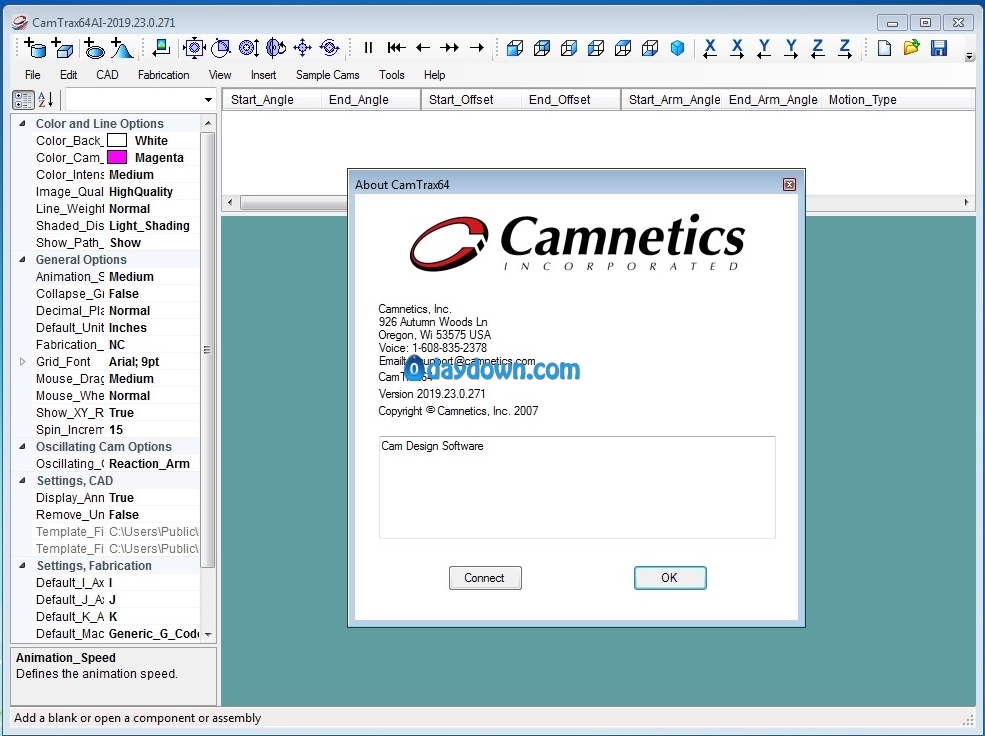Toggle categorized view of property grid
This screenshot has height=736, width=985.
coord(23,100)
